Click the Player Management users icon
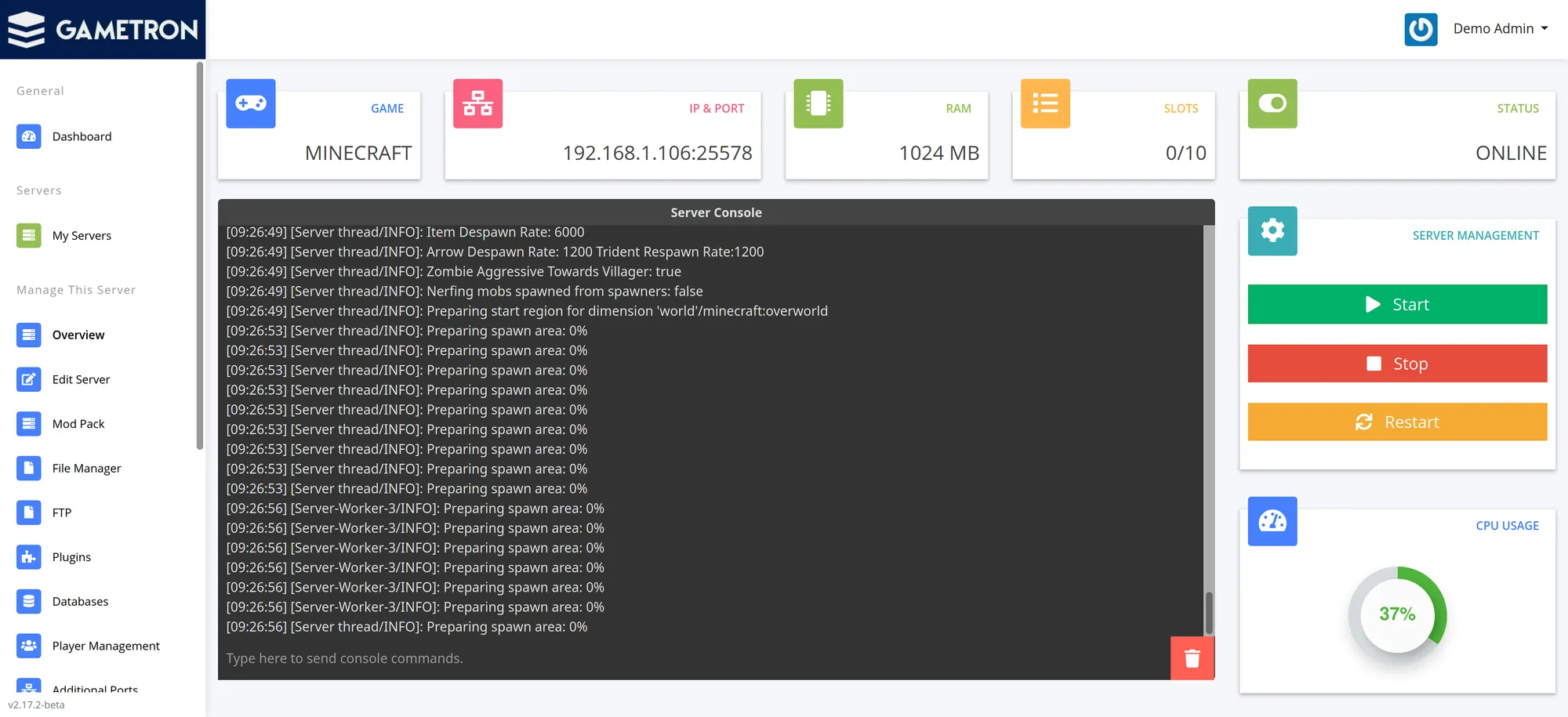1568x717 pixels. pos(29,646)
